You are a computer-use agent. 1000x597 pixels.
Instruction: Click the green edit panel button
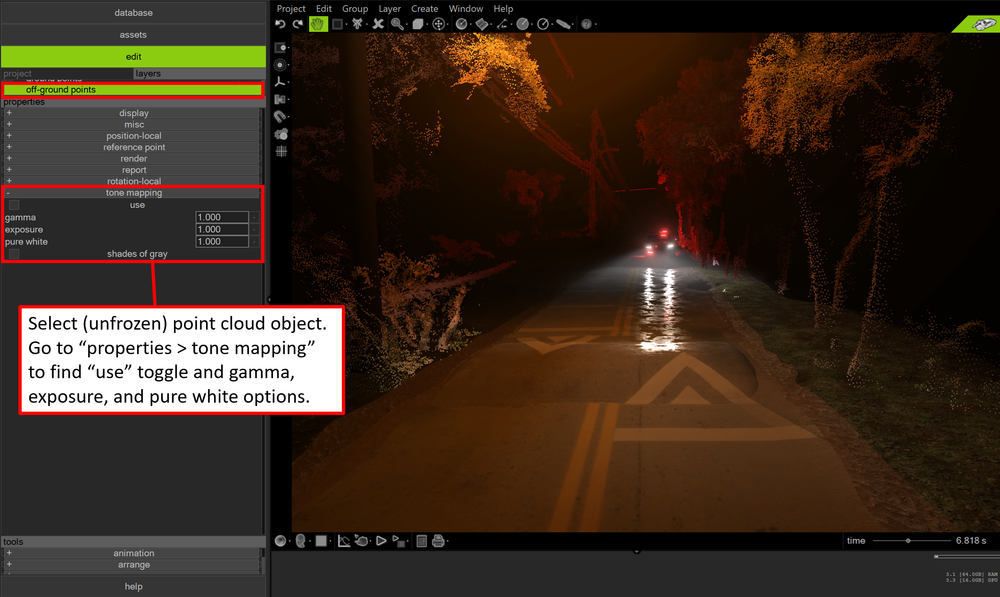coord(133,56)
